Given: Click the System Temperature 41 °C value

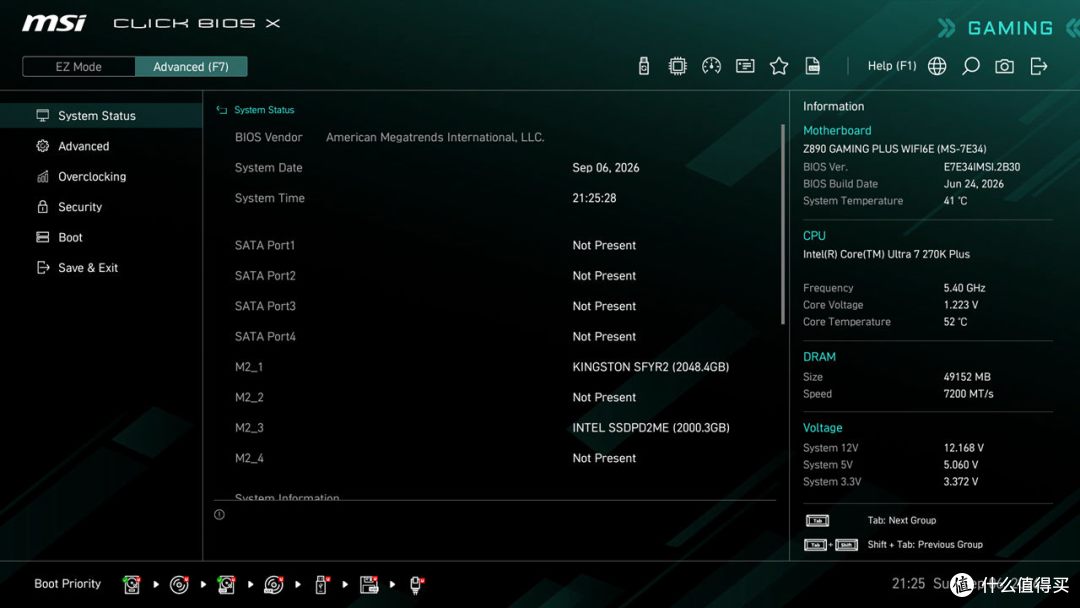Looking at the screenshot, I should pos(955,200).
